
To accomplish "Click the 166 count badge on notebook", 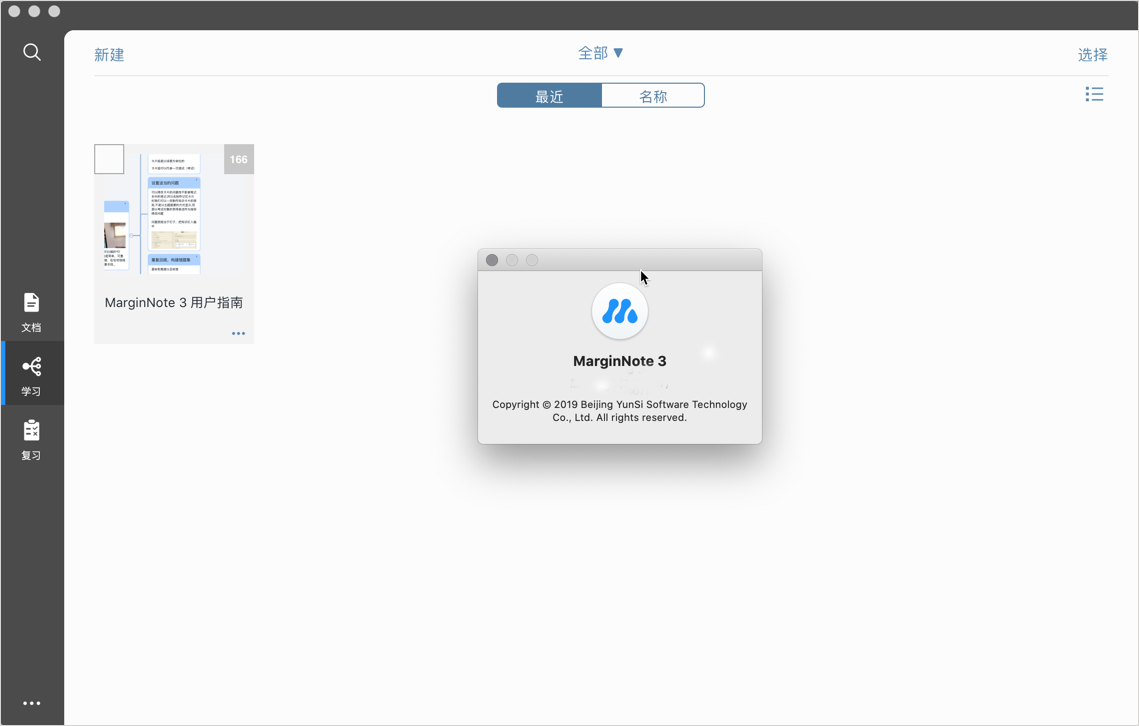I will 239,159.
